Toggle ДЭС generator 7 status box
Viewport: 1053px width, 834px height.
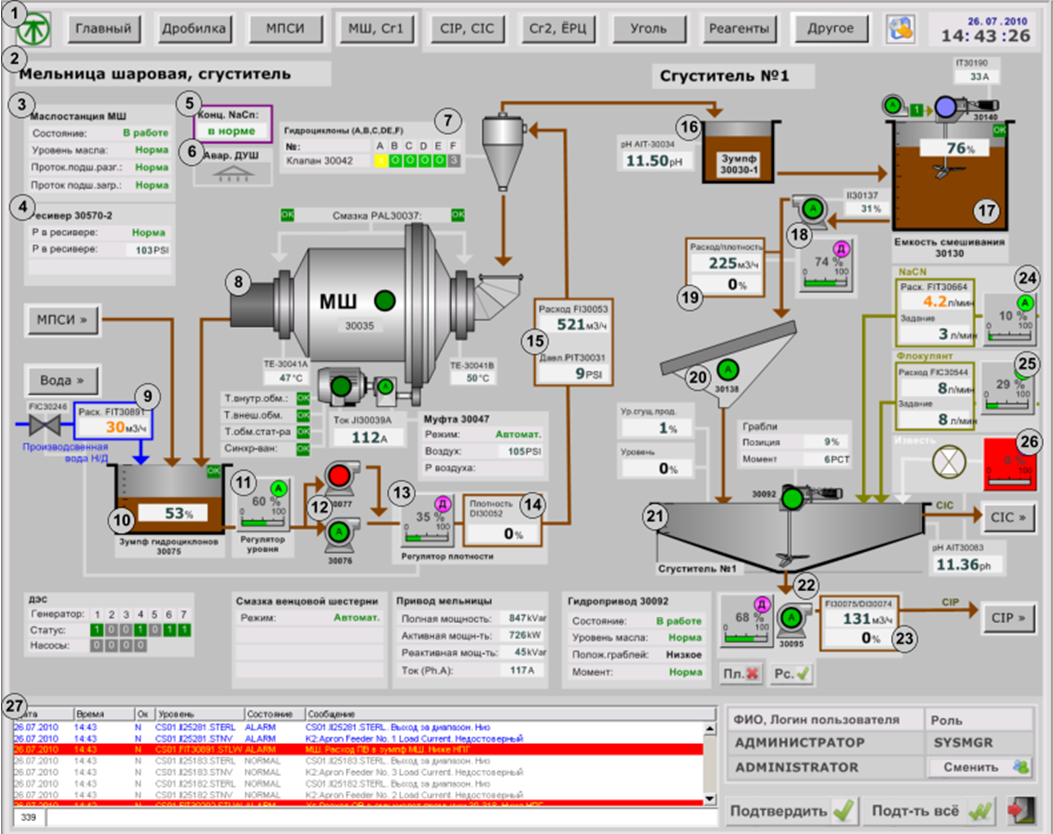tap(184, 630)
